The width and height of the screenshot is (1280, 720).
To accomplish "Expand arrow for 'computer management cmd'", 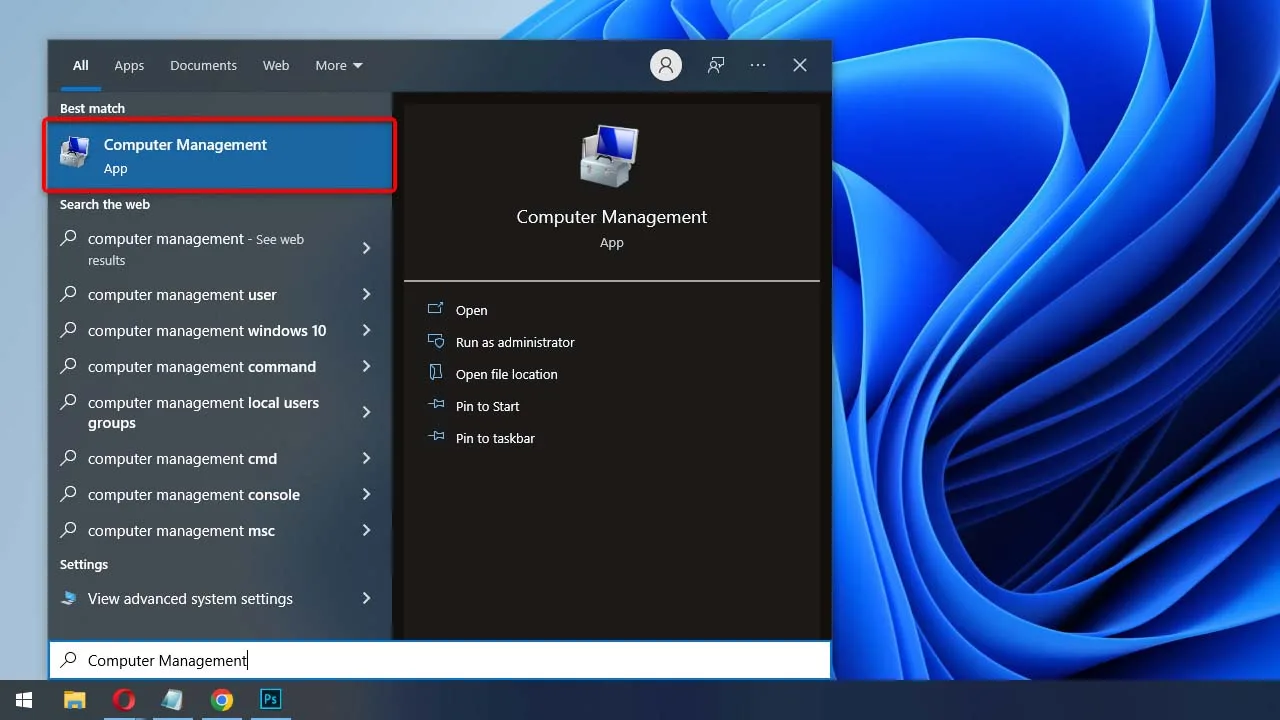I will [366, 458].
